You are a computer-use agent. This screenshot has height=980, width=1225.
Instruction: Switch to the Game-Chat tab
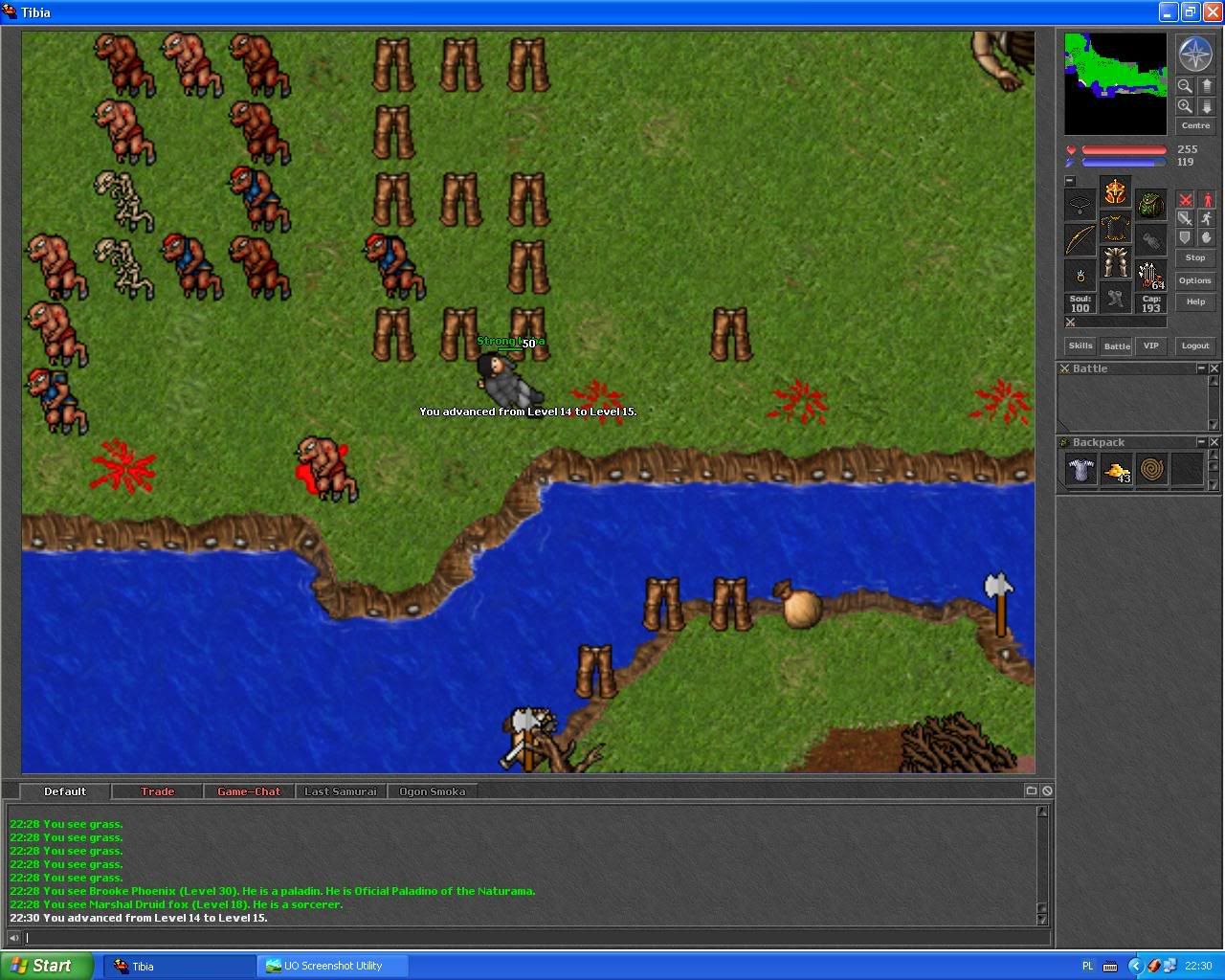point(249,791)
